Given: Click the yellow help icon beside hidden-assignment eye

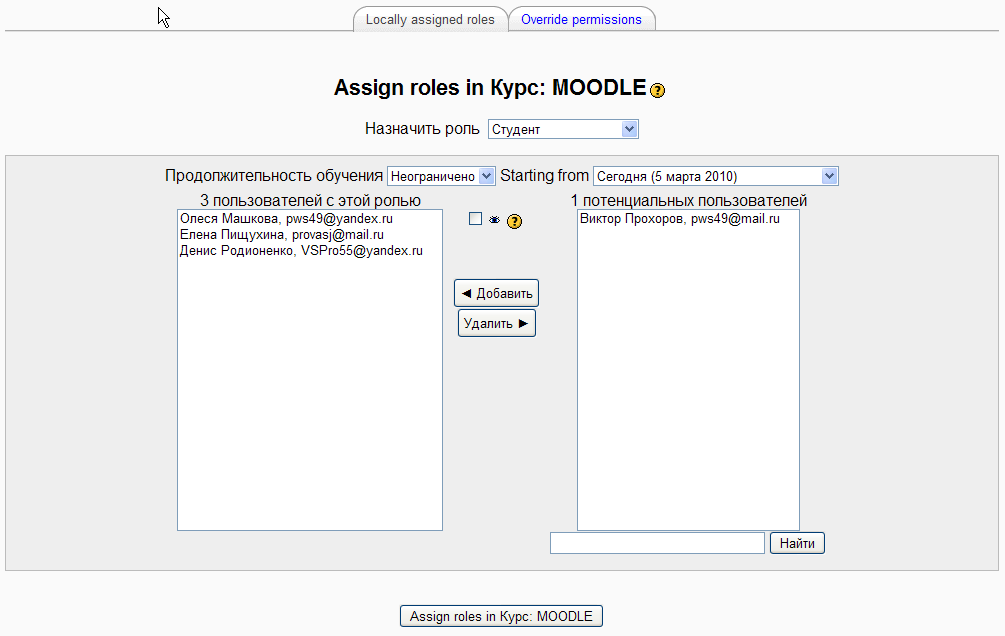Looking at the screenshot, I should pyautogui.click(x=514, y=221).
